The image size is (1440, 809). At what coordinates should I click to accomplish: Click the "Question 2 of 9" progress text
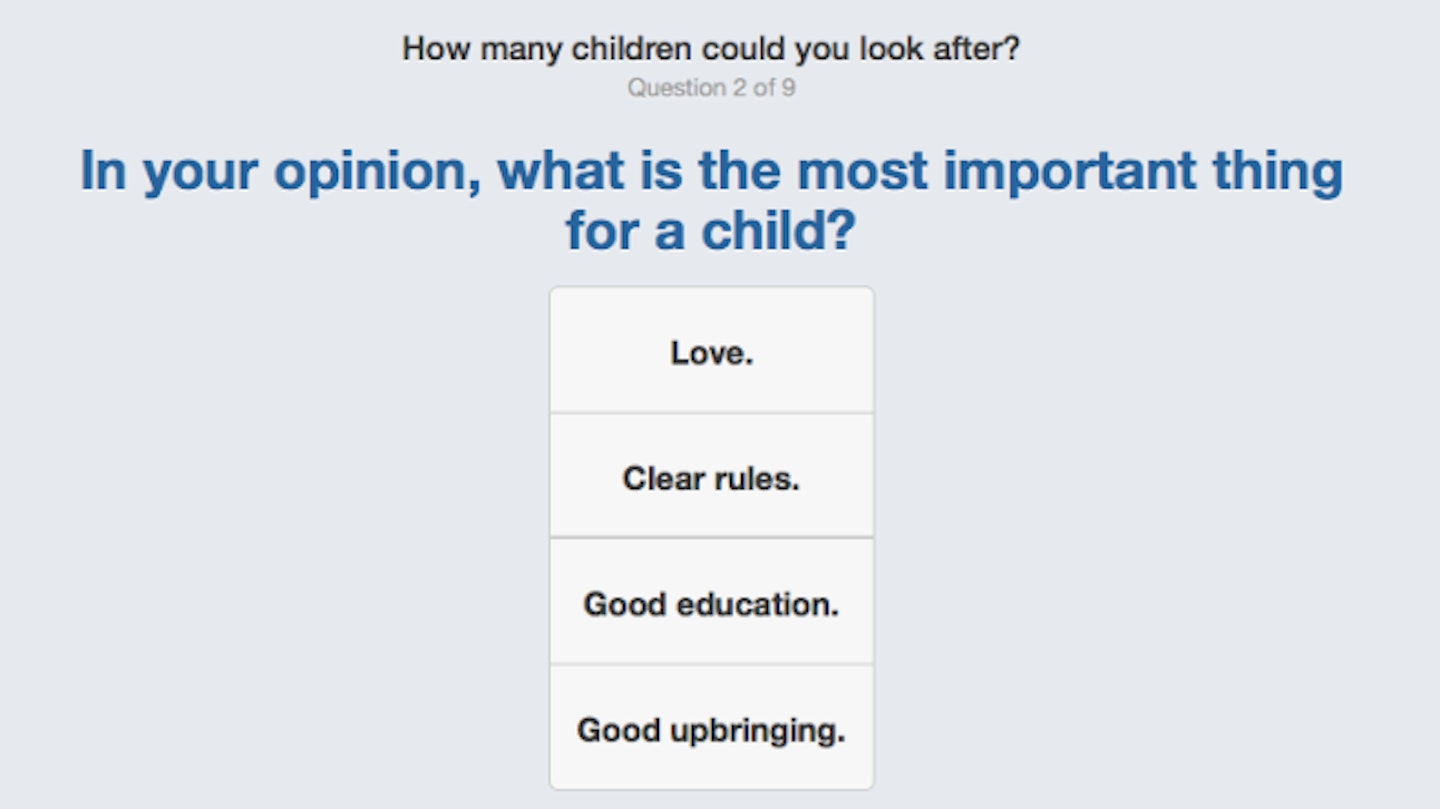point(711,88)
